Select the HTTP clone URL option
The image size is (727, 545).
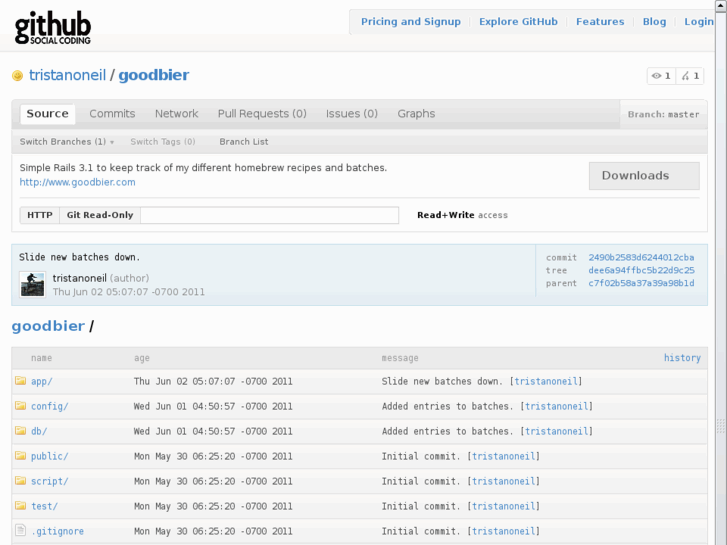pyautogui.click(x=40, y=215)
